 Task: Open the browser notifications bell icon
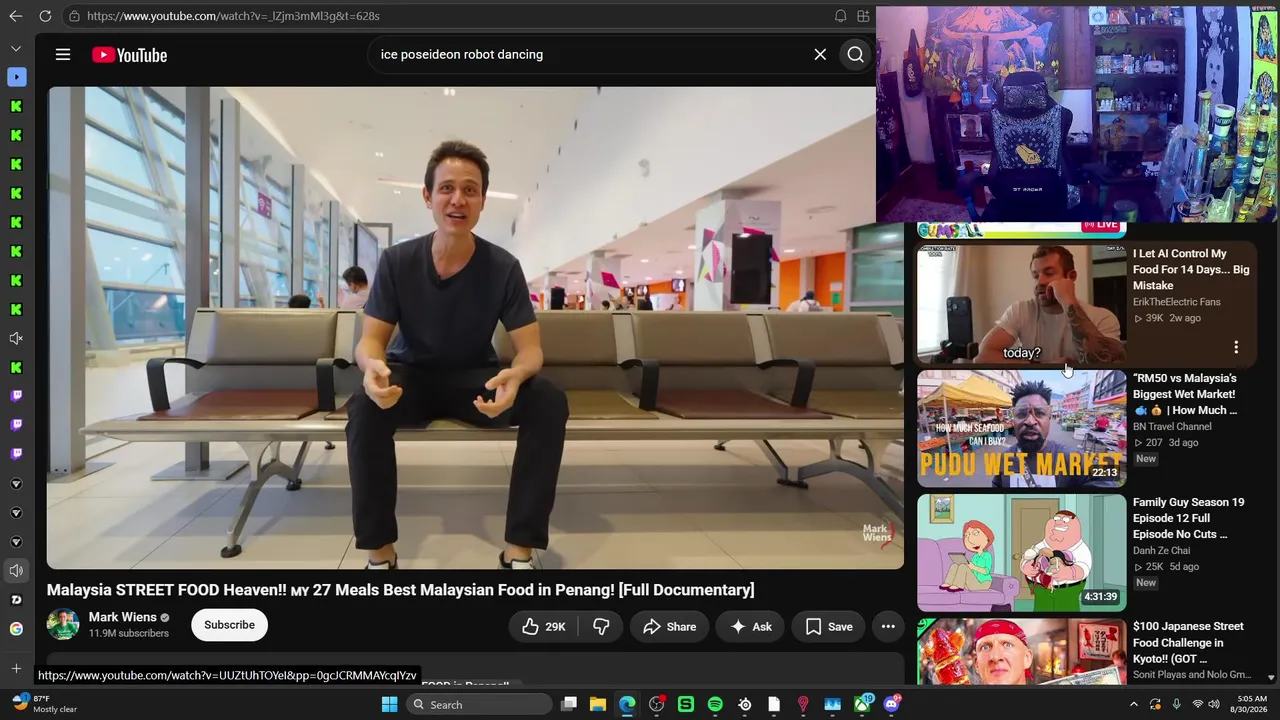tap(841, 16)
